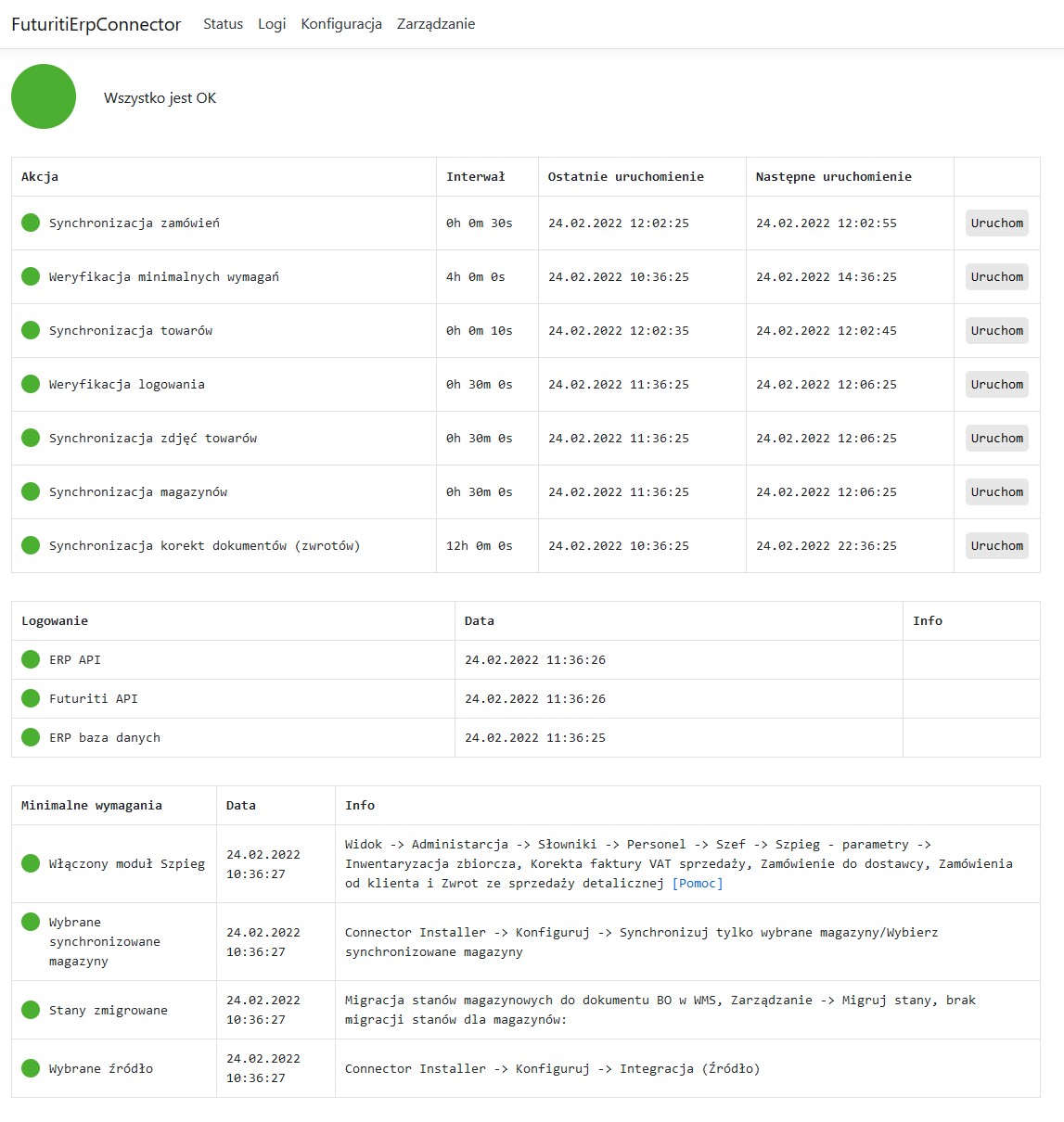This screenshot has height=1122, width=1064.
Task: Open the Status menu item
Action: [x=223, y=24]
